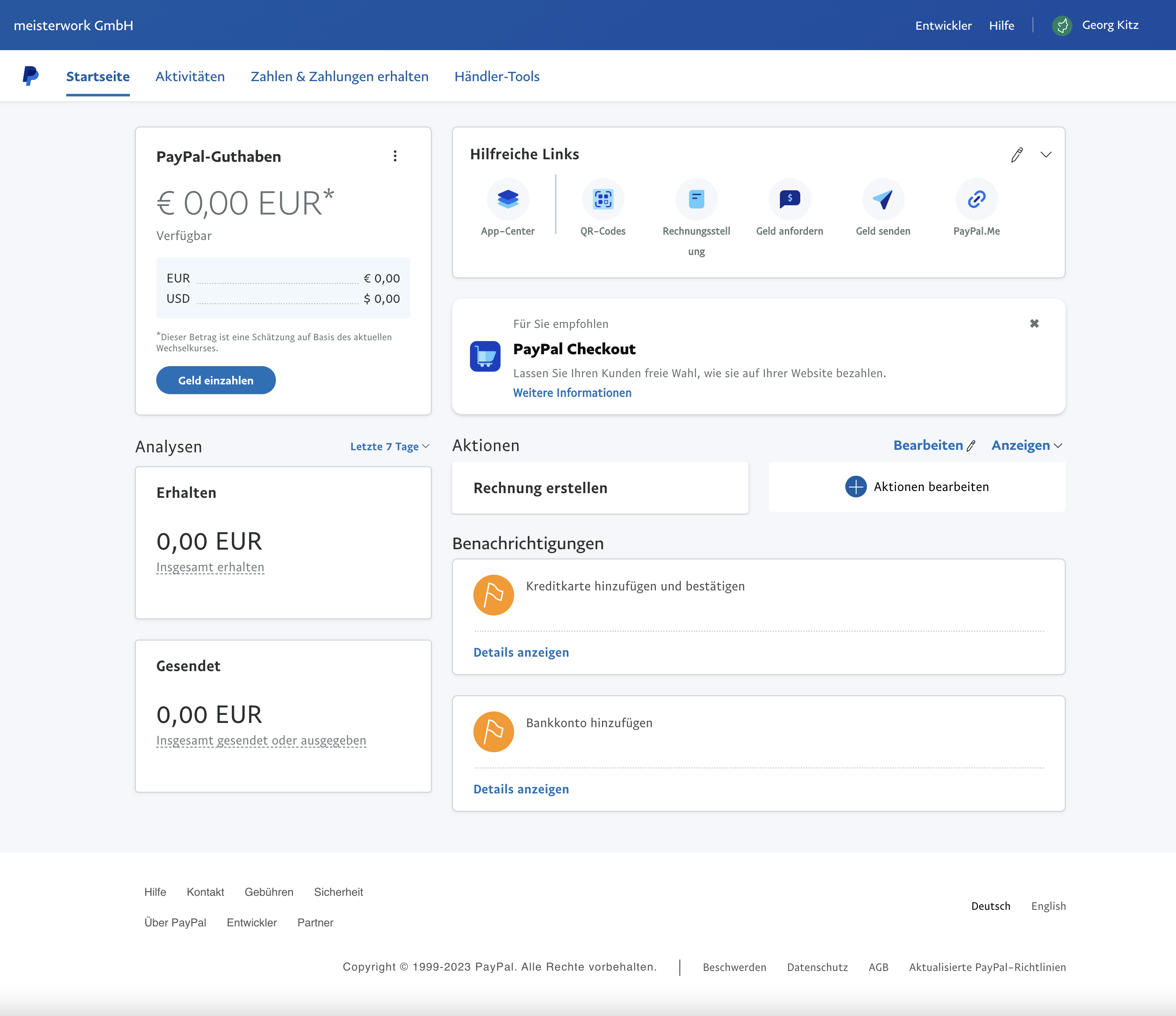
Task: Open the Rechnungsstellung invoice icon
Action: tap(696, 199)
